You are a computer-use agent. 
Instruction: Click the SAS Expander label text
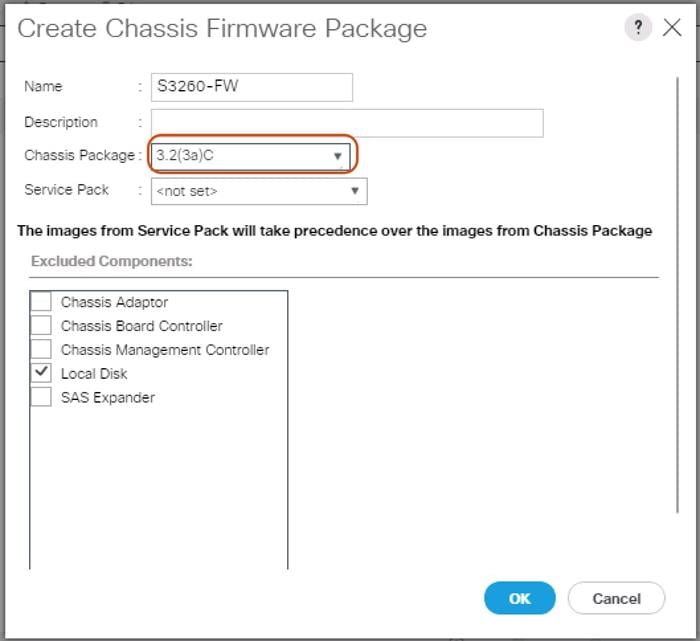(x=108, y=398)
